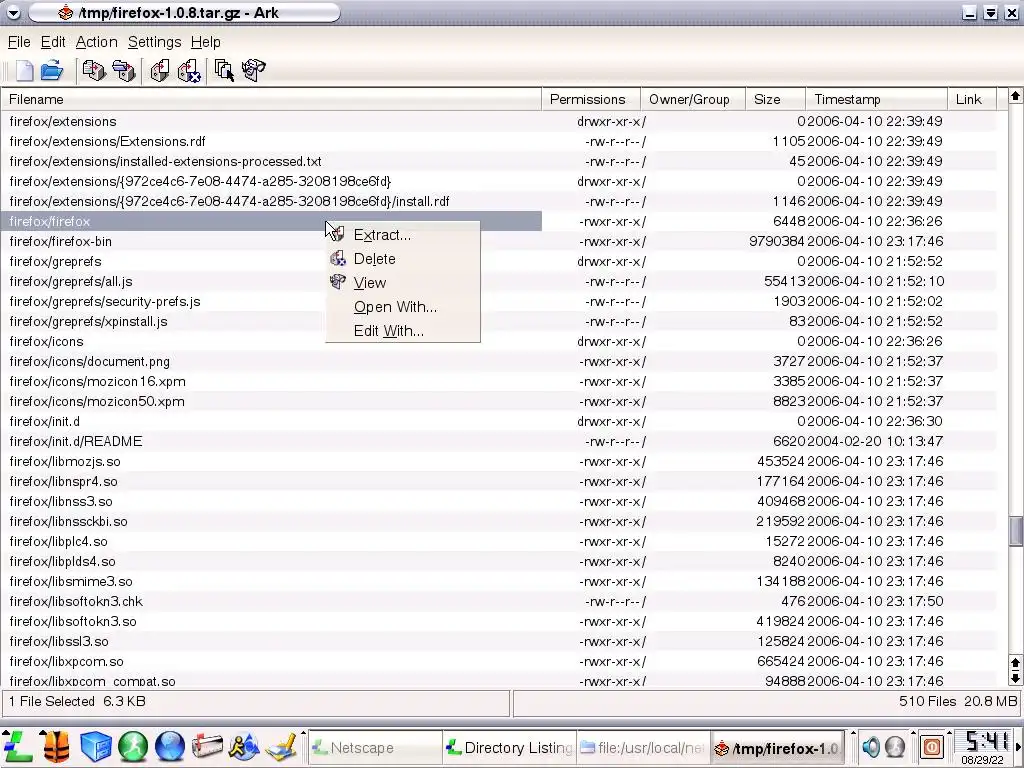The width and height of the screenshot is (1024, 768).
Task: Switch to the Directory Listing taskbar window
Action: [509, 748]
